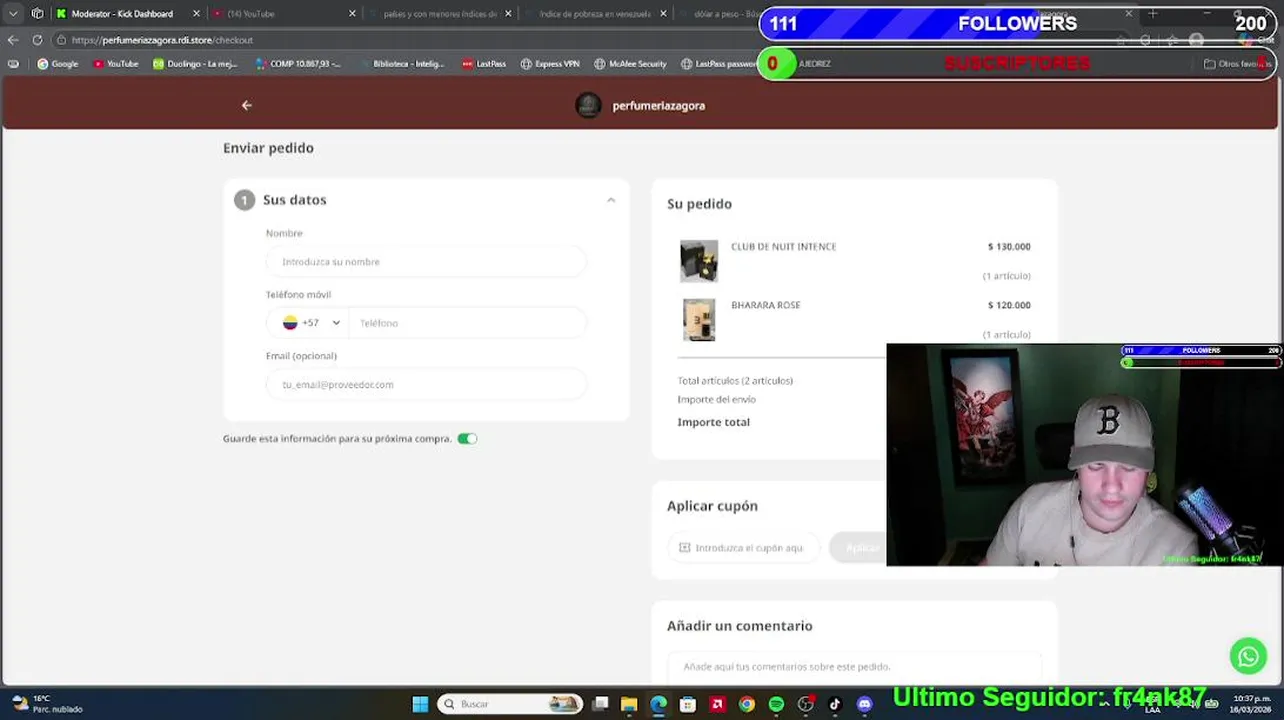Click the Total artículos (2 artículos) line
Screen dimensions: 1284x720
click(x=735, y=381)
